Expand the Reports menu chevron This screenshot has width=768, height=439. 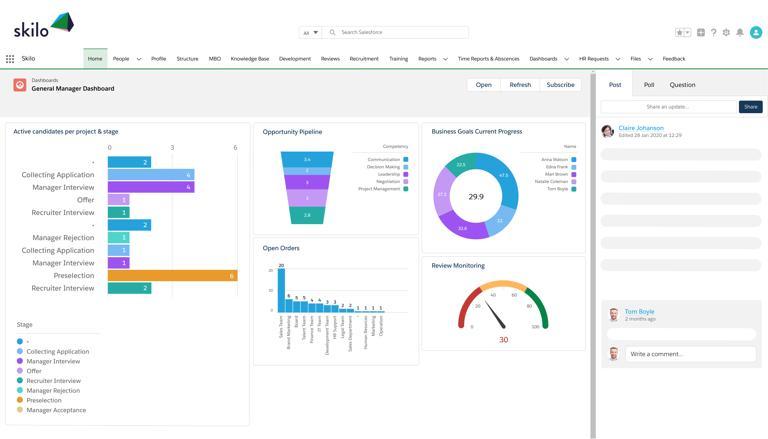click(445, 59)
